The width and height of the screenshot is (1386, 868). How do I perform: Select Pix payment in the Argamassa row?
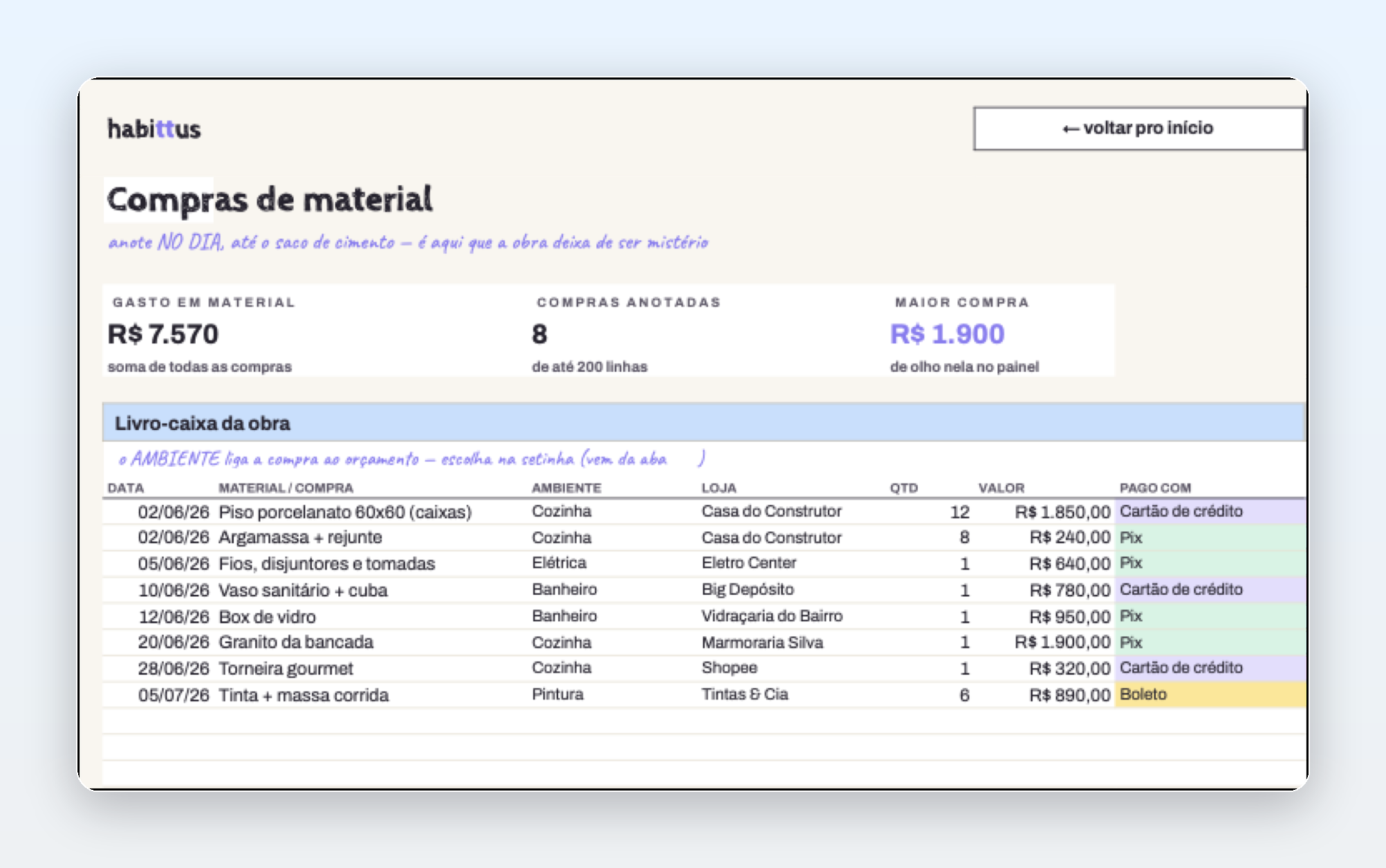pyautogui.click(x=1210, y=537)
